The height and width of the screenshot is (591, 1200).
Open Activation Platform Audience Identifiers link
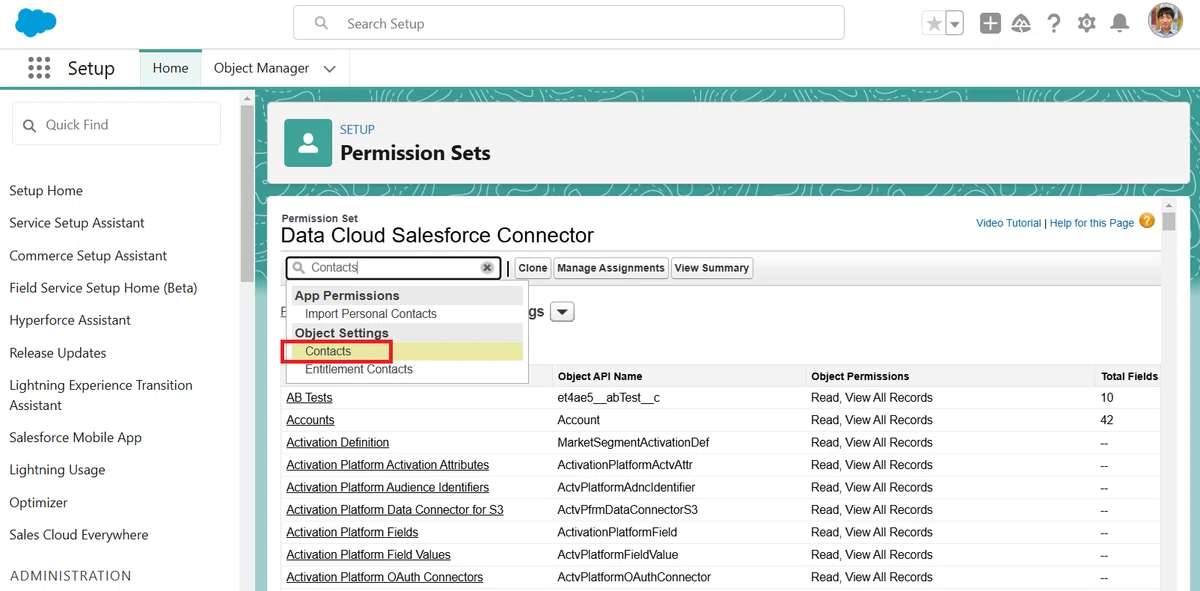pos(388,488)
